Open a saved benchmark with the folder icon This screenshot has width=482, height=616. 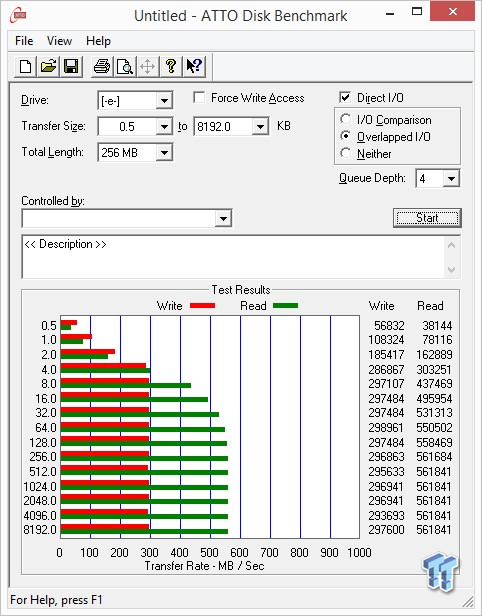[x=48, y=66]
